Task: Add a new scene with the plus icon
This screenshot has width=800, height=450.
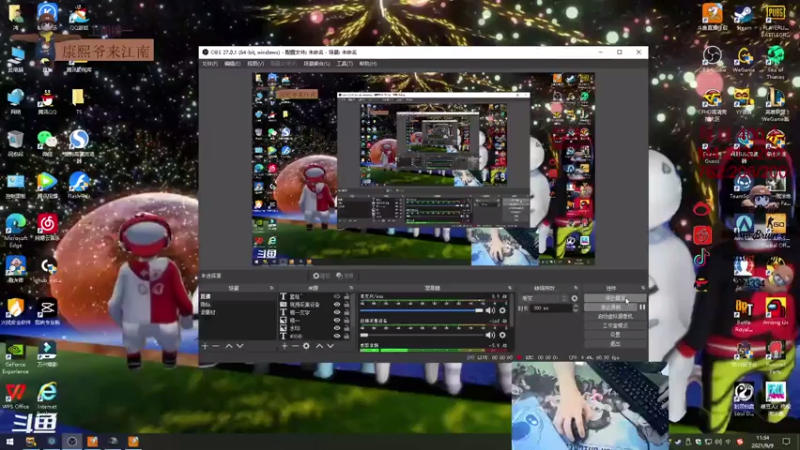Action: coord(205,346)
